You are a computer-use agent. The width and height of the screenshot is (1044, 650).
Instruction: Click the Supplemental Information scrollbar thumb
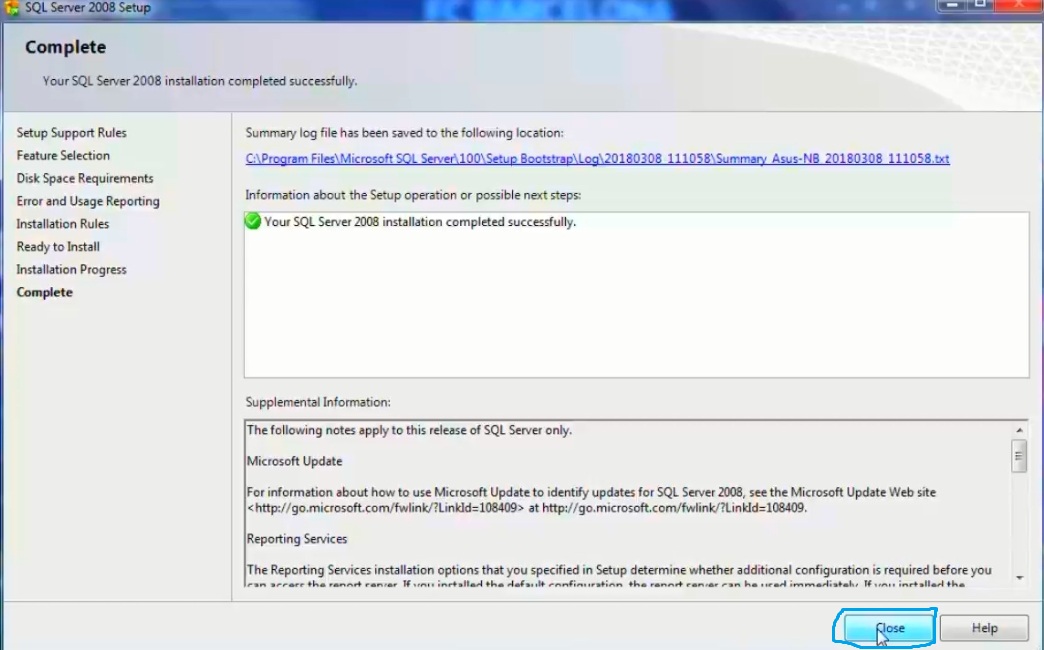coord(1019,456)
